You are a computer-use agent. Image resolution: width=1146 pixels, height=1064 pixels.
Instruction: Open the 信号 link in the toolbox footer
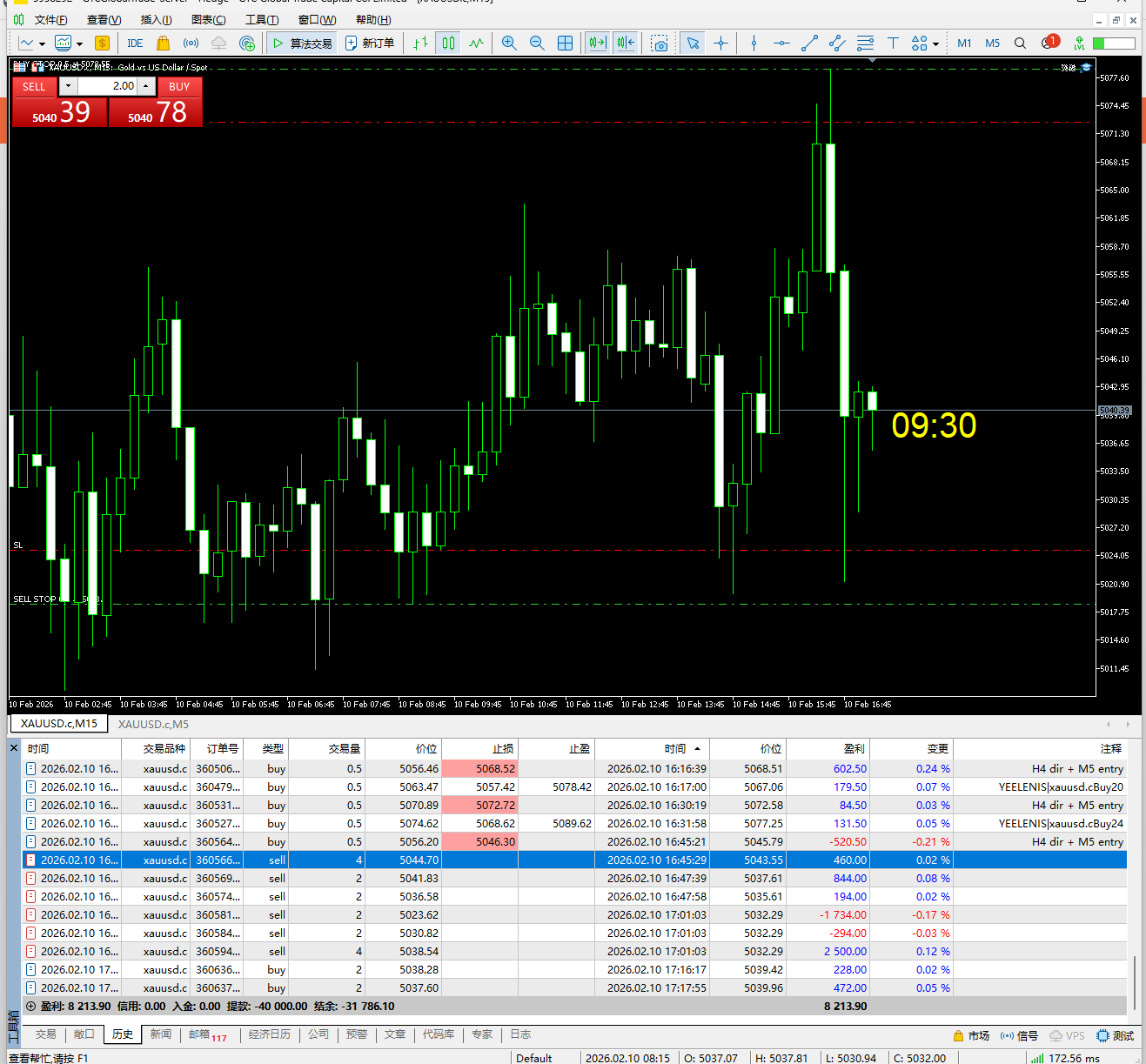[x=1019, y=1035]
